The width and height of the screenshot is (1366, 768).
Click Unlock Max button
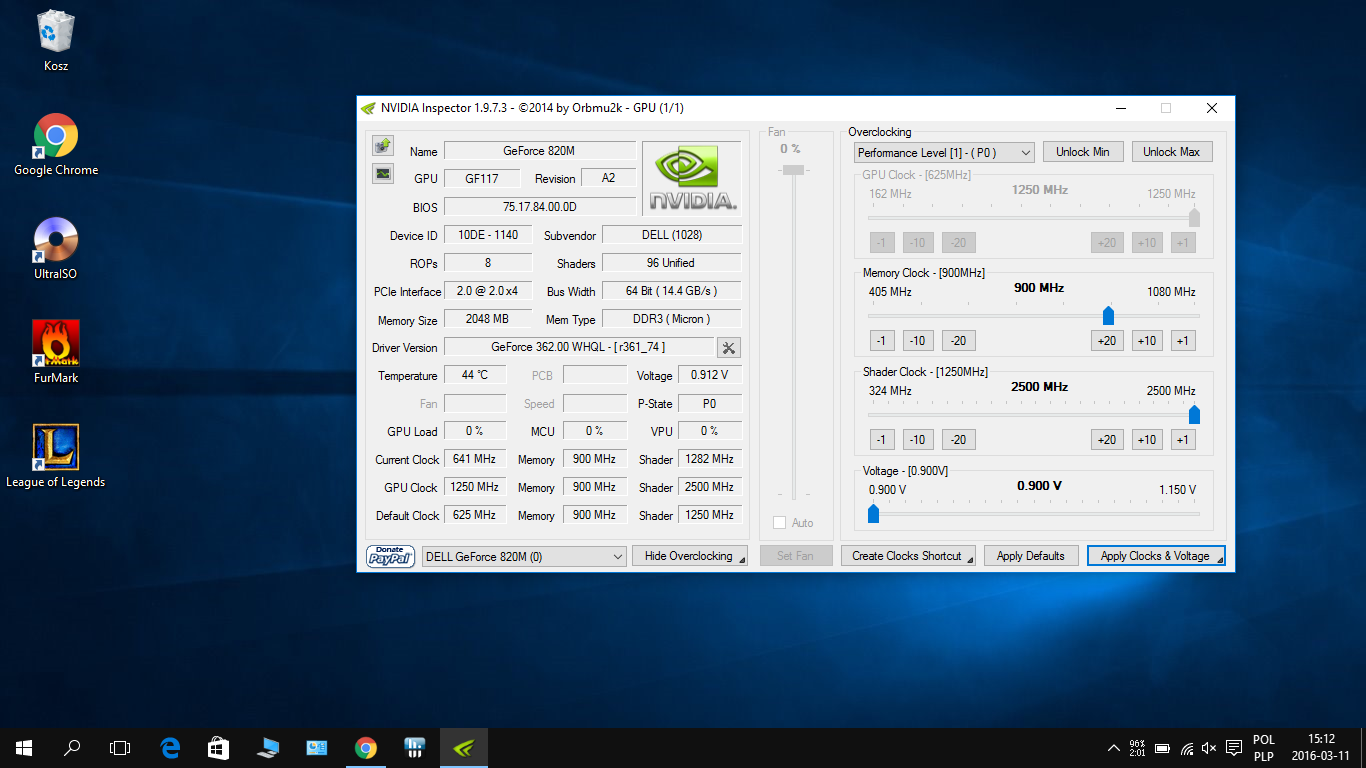[1172, 152]
